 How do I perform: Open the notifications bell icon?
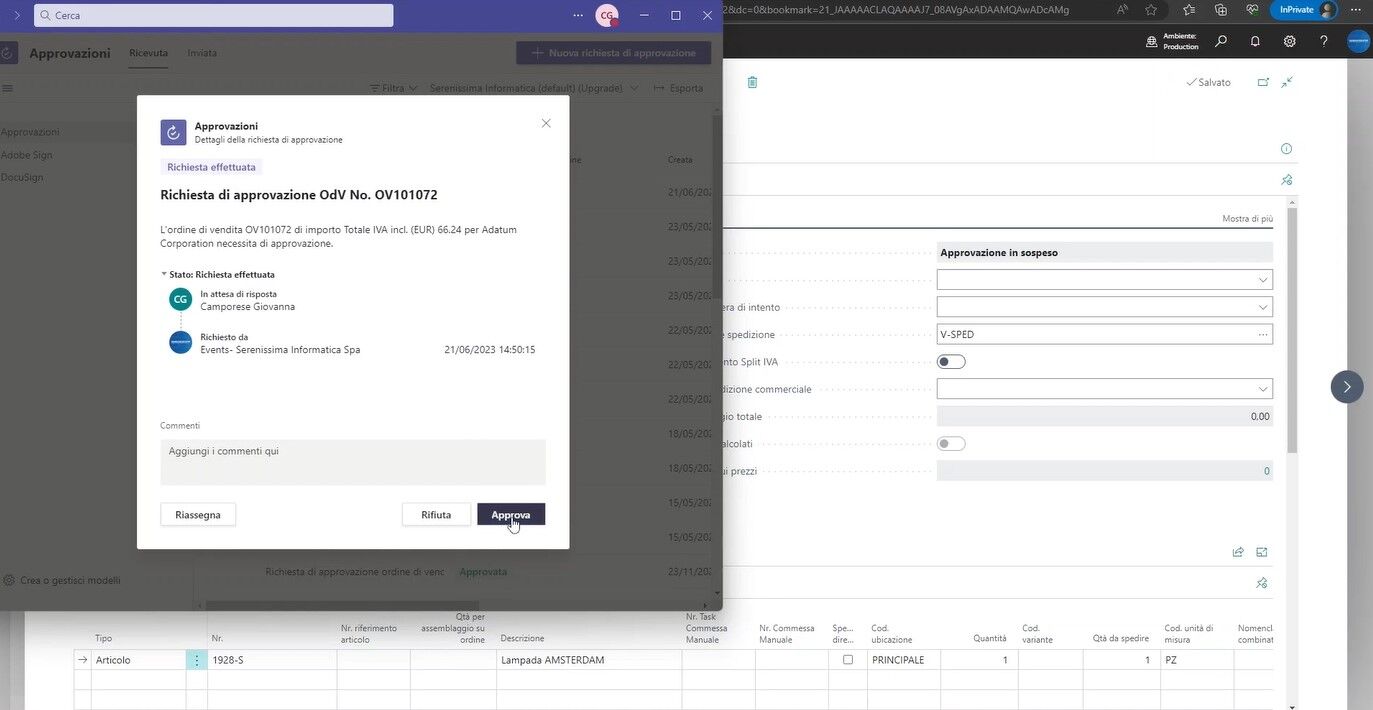coord(1255,41)
